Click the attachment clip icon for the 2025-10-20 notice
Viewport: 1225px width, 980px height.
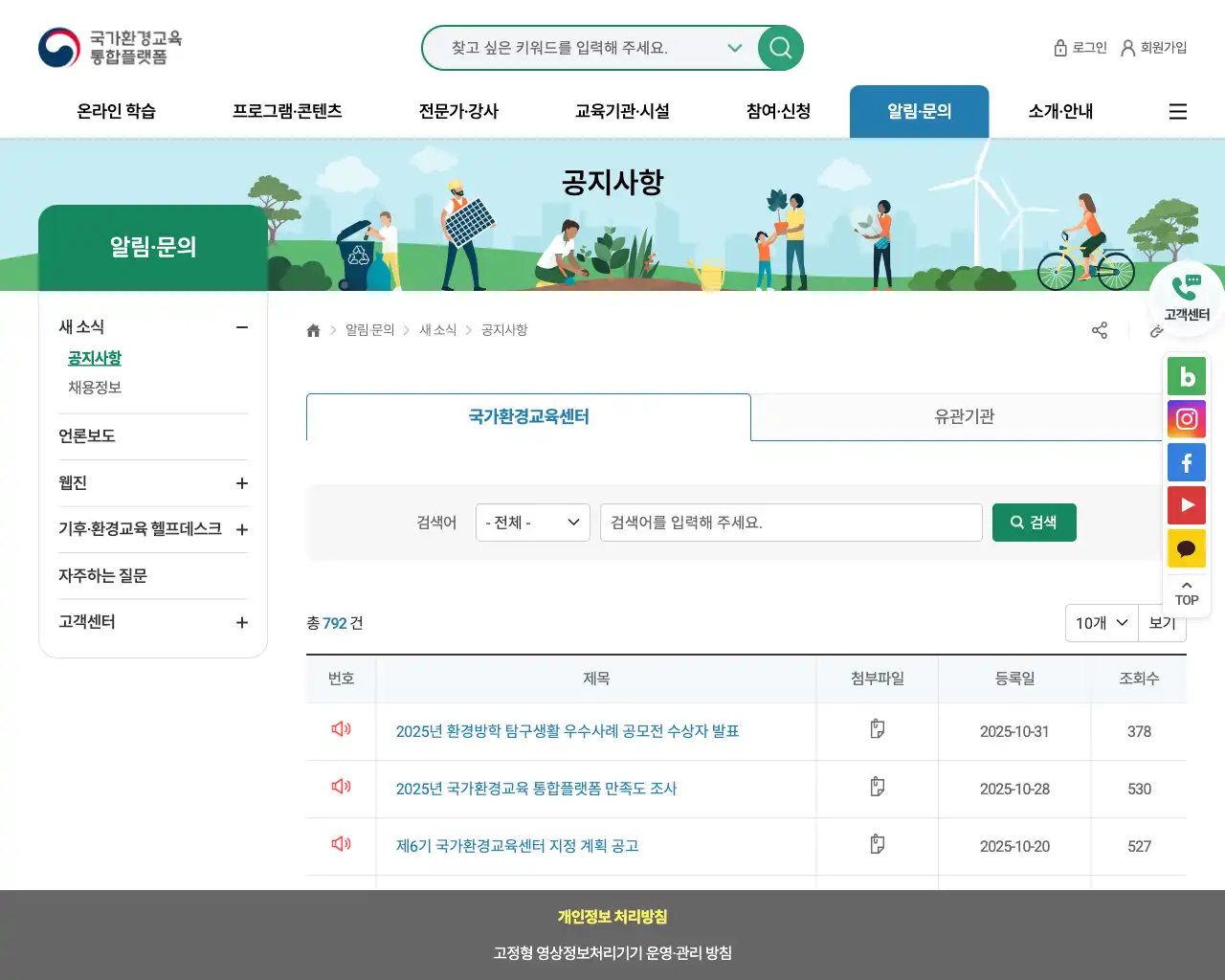(x=877, y=846)
